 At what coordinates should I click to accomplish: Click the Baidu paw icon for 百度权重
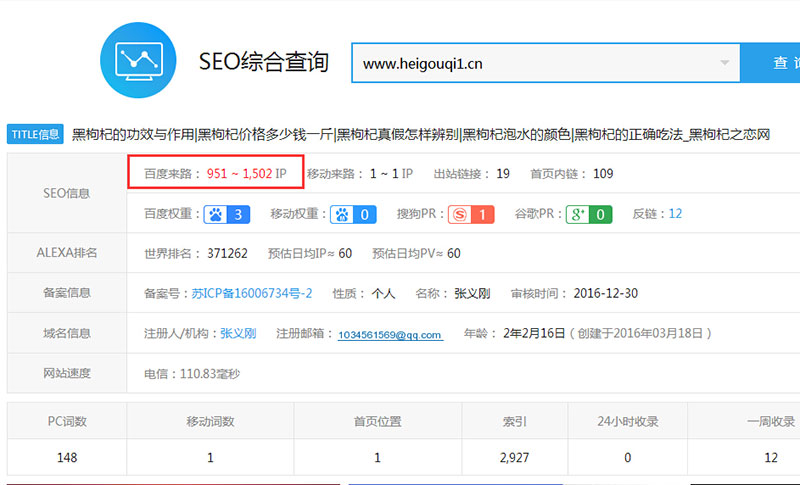215,214
